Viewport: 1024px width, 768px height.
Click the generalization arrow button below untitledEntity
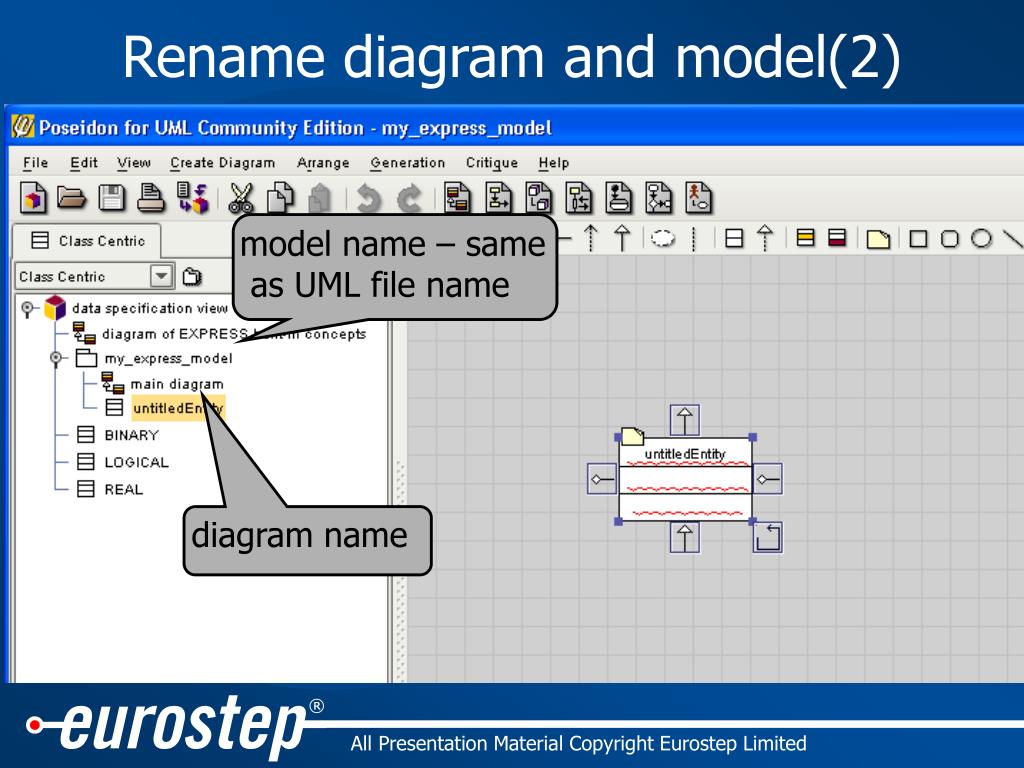tap(684, 537)
